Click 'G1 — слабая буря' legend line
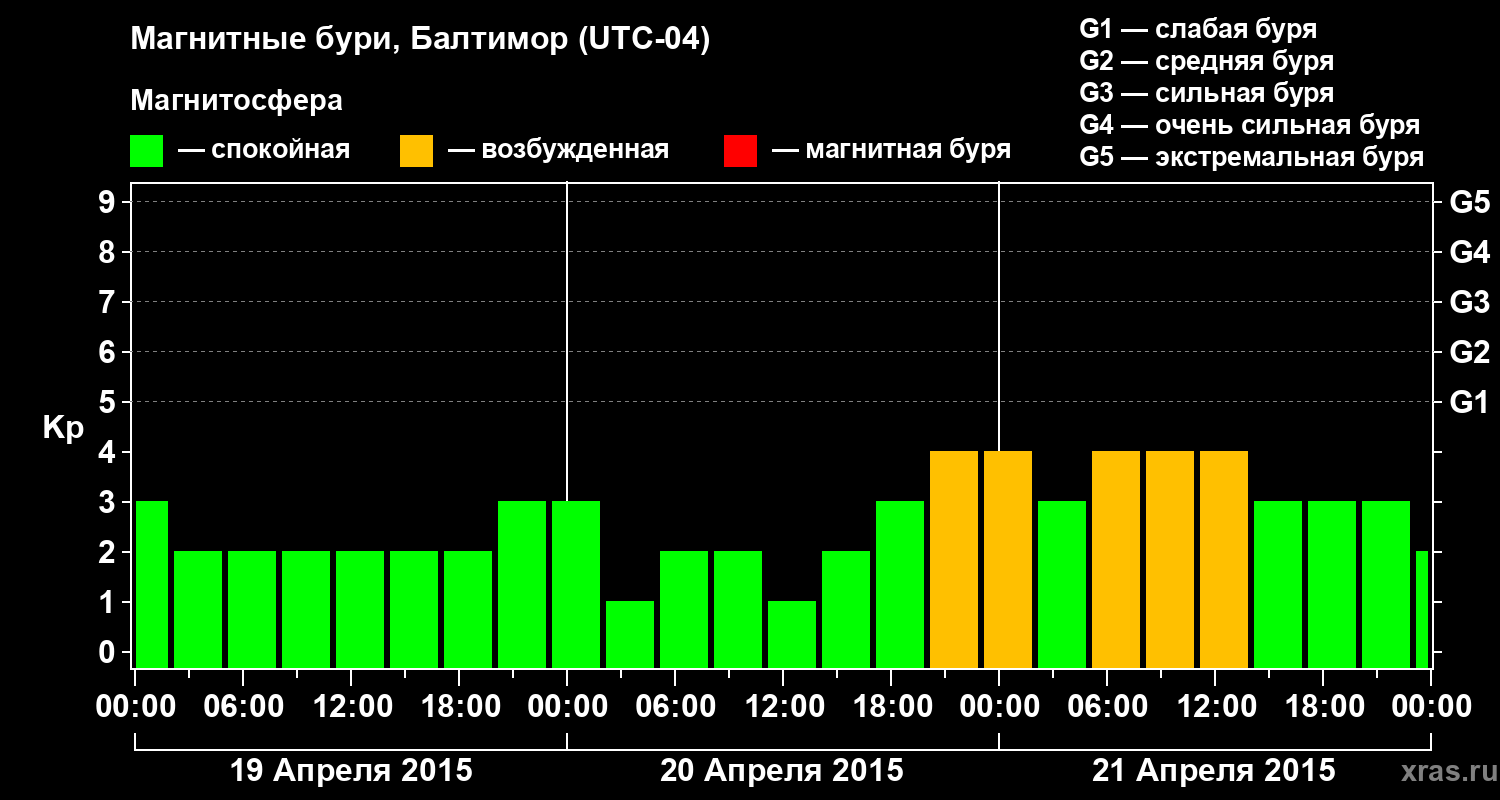Screen dimensions: 1500x800 tap(1198, 28)
